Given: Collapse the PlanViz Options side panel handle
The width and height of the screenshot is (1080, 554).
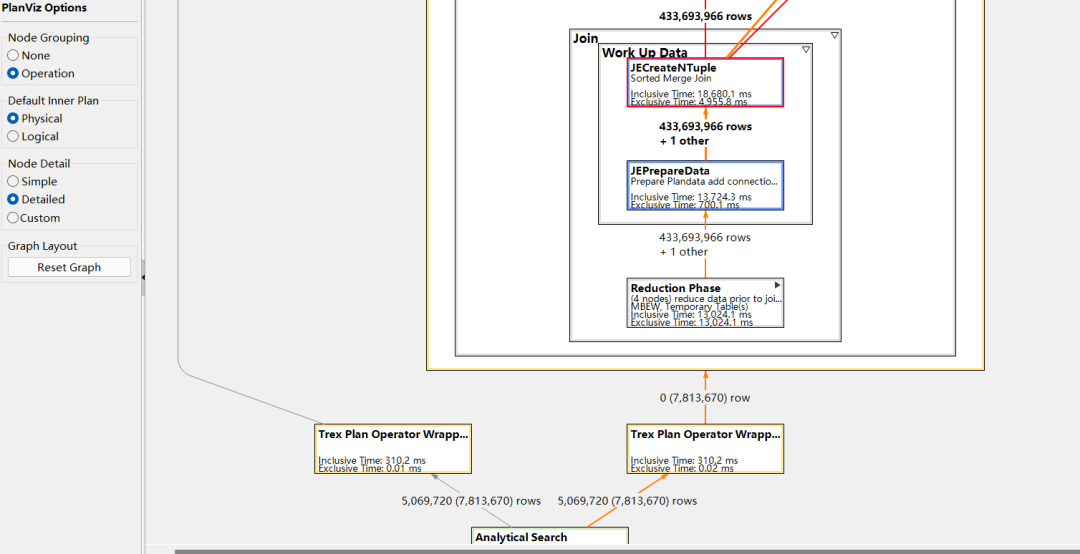Looking at the screenshot, I should coord(143,277).
